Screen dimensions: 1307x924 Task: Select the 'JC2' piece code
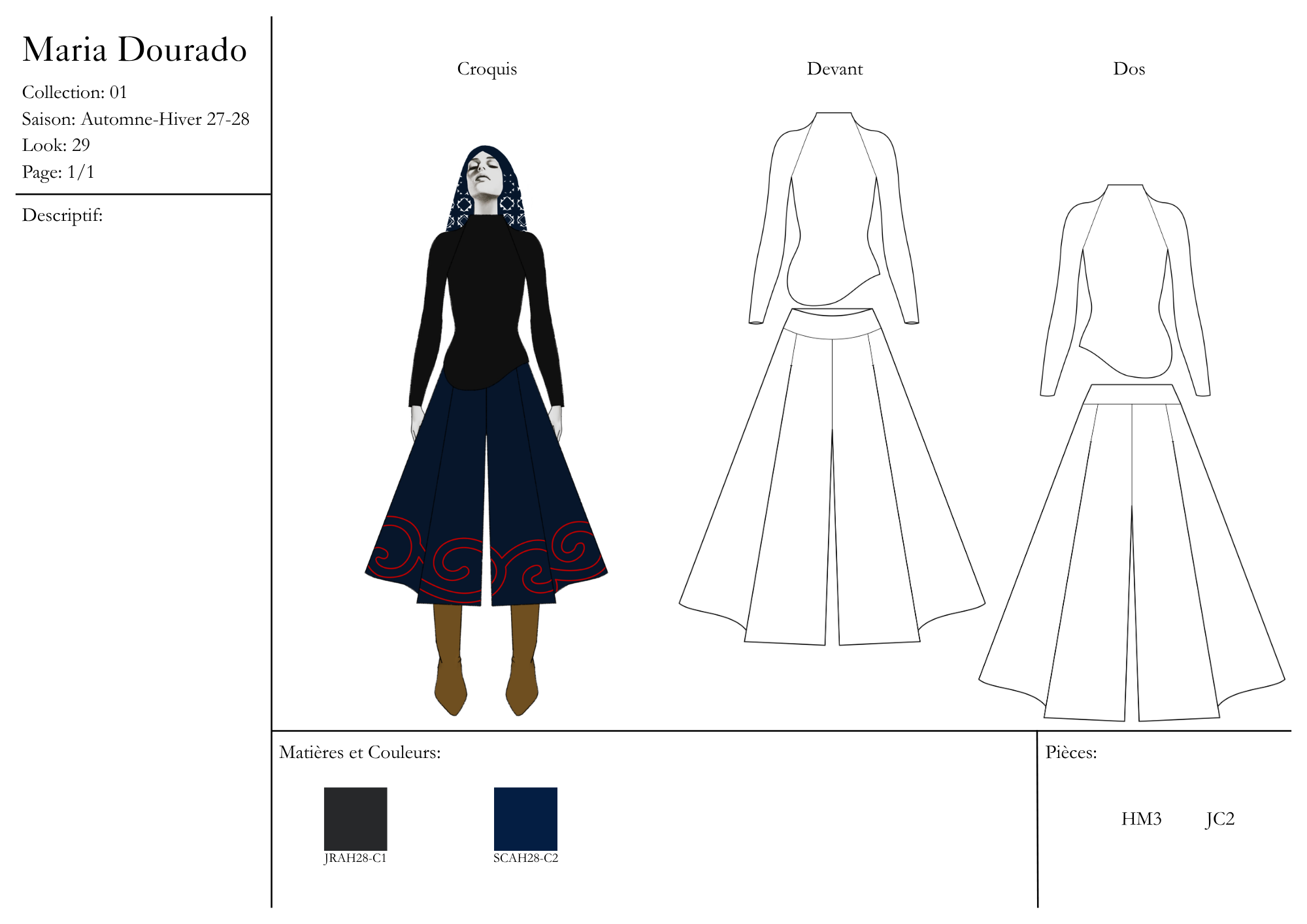[x=1220, y=819]
